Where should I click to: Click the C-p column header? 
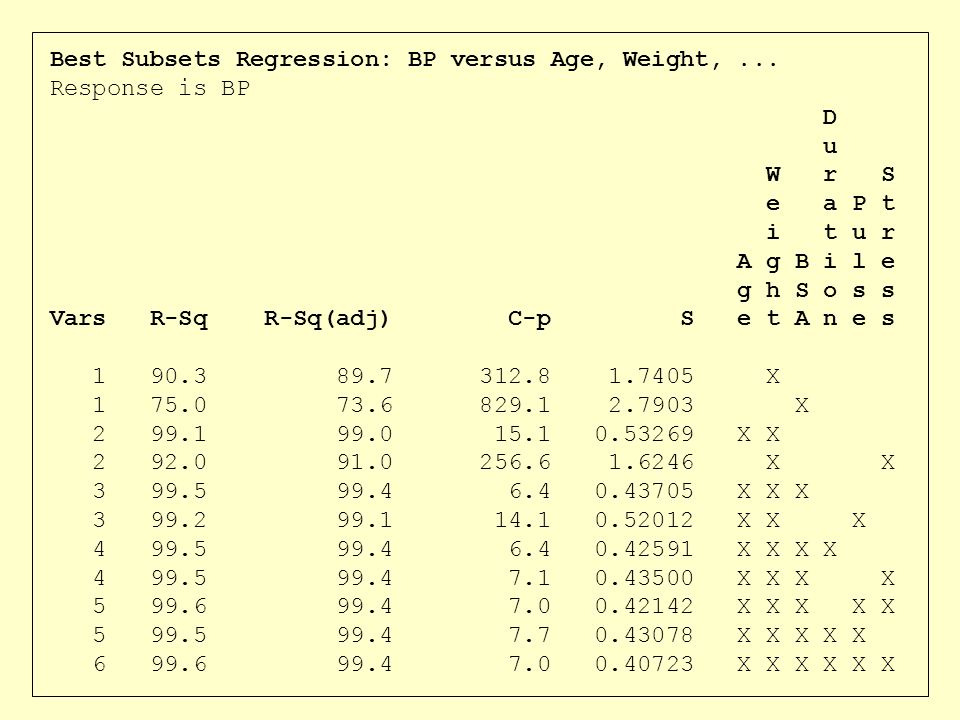click(x=530, y=319)
